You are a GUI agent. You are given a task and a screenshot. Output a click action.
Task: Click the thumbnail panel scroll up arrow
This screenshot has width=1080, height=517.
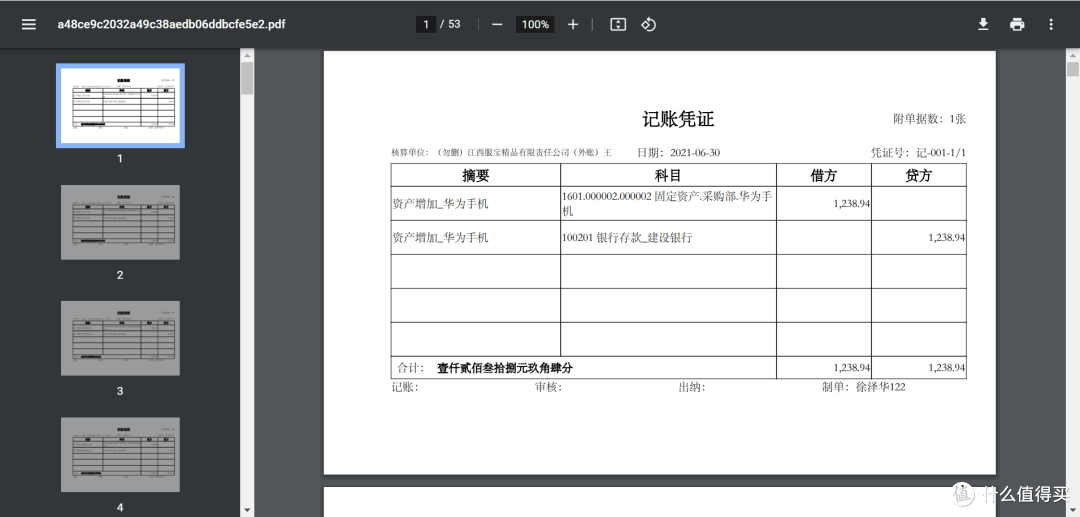247,54
